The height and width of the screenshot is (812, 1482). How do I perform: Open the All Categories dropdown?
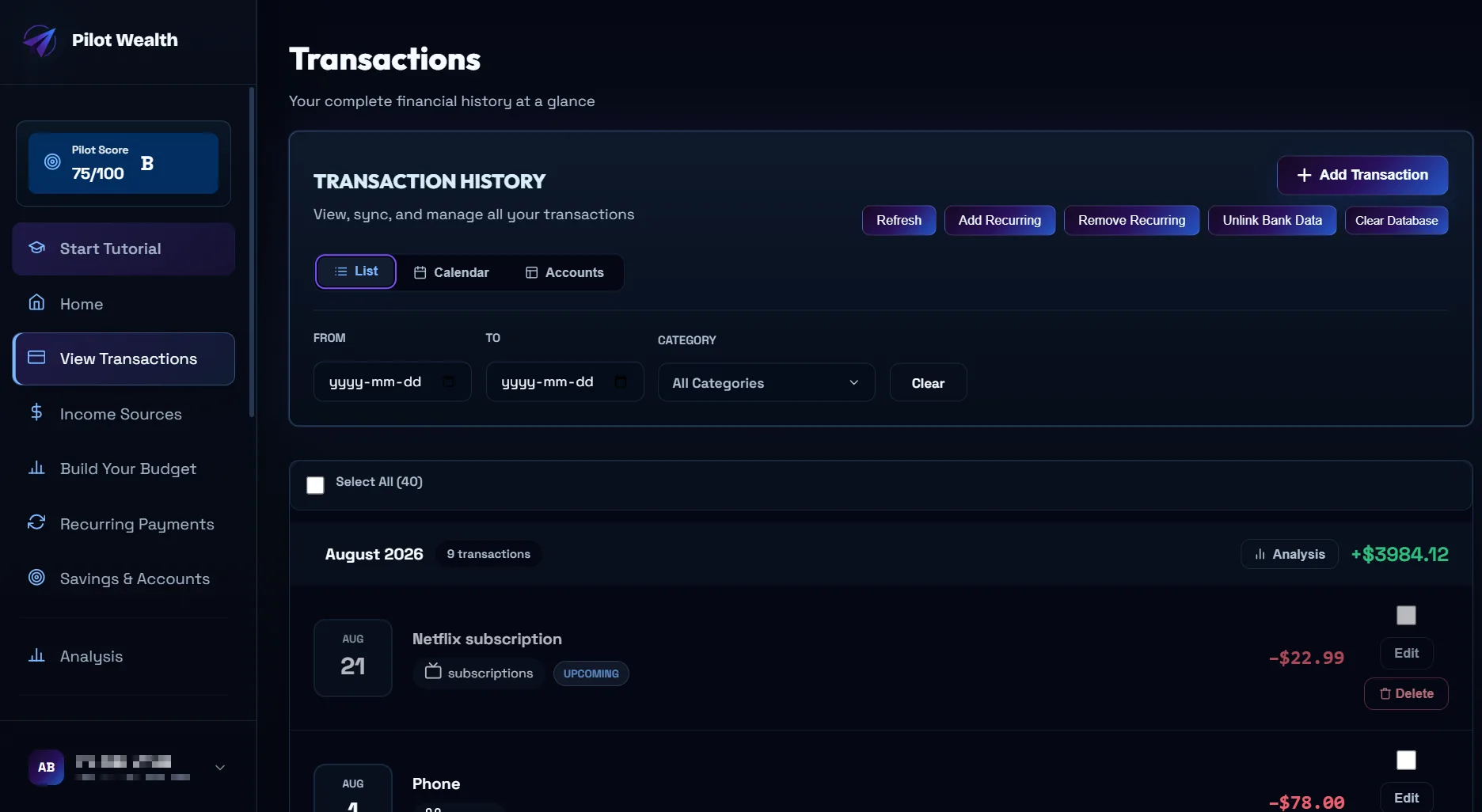coord(766,382)
